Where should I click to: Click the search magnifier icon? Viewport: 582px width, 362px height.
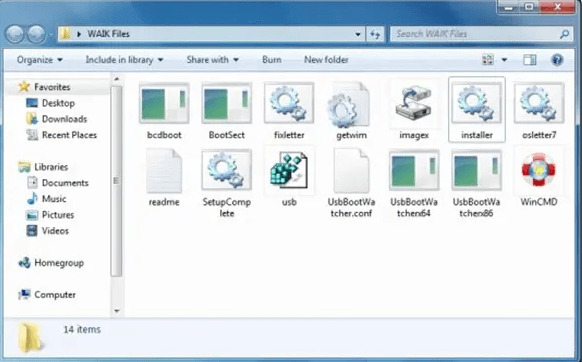564,34
